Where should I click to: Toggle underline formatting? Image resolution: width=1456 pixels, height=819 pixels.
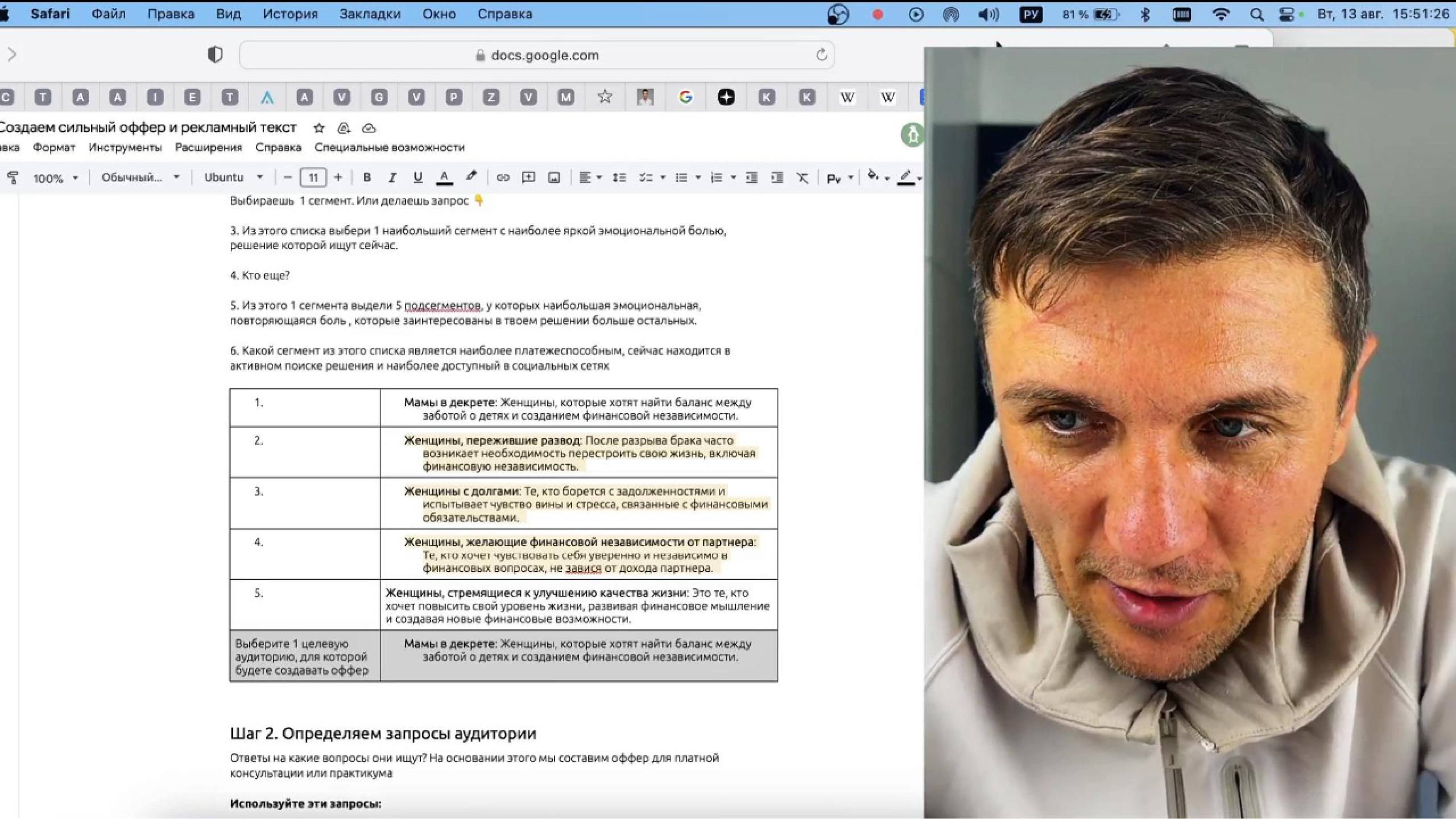tap(418, 177)
